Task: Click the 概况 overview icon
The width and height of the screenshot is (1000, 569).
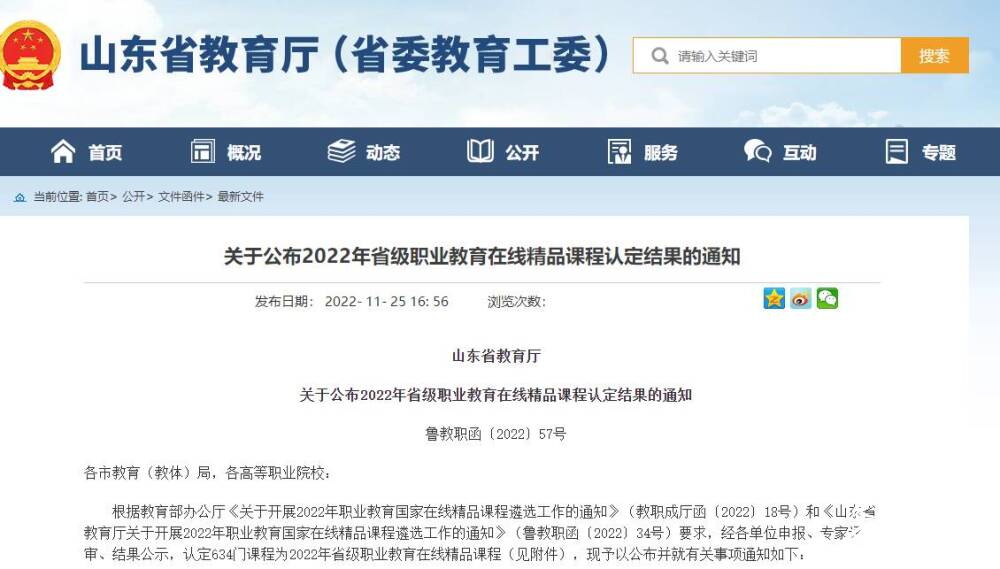Action: coord(203,152)
